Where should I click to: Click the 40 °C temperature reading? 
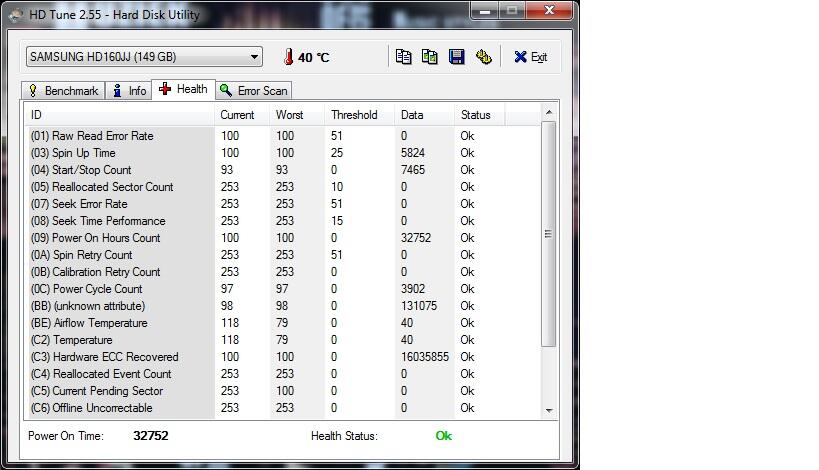coord(313,57)
